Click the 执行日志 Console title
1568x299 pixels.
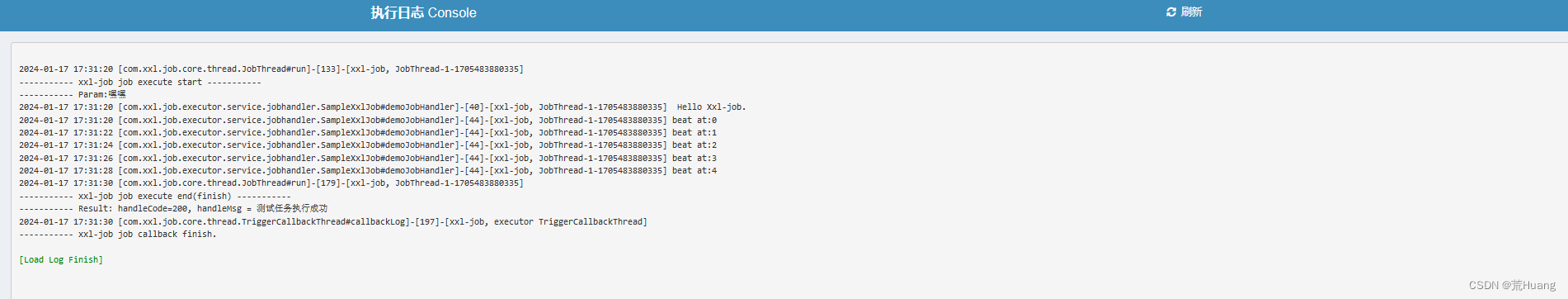click(423, 12)
